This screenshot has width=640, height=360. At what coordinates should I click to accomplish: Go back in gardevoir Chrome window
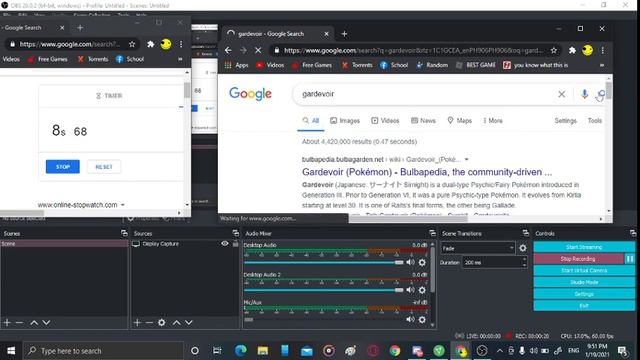click(x=228, y=50)
